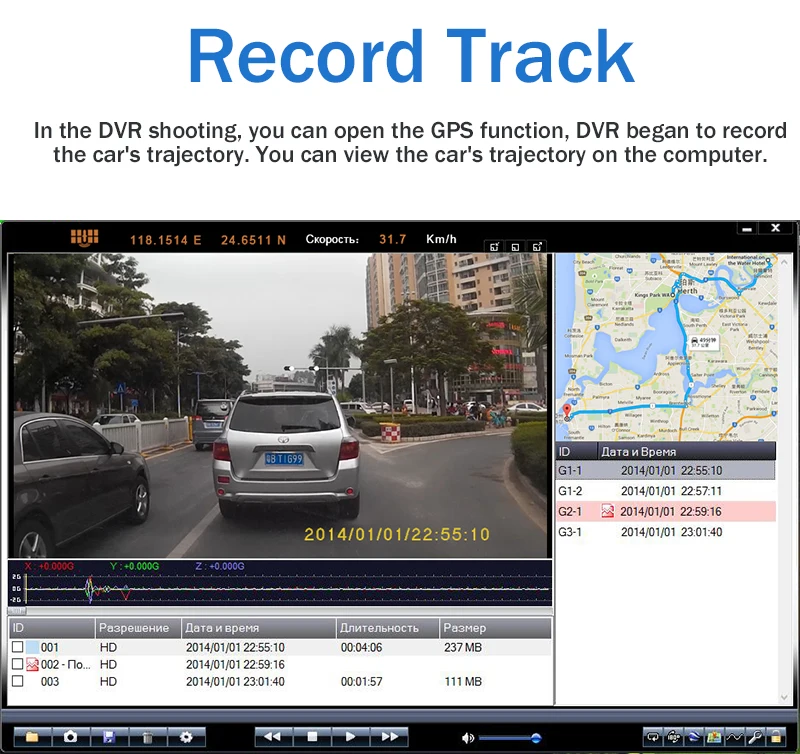Click the key/wrench icon in the bottom toolbar
This screenshot has height=754, width=800.
point(755,737)
